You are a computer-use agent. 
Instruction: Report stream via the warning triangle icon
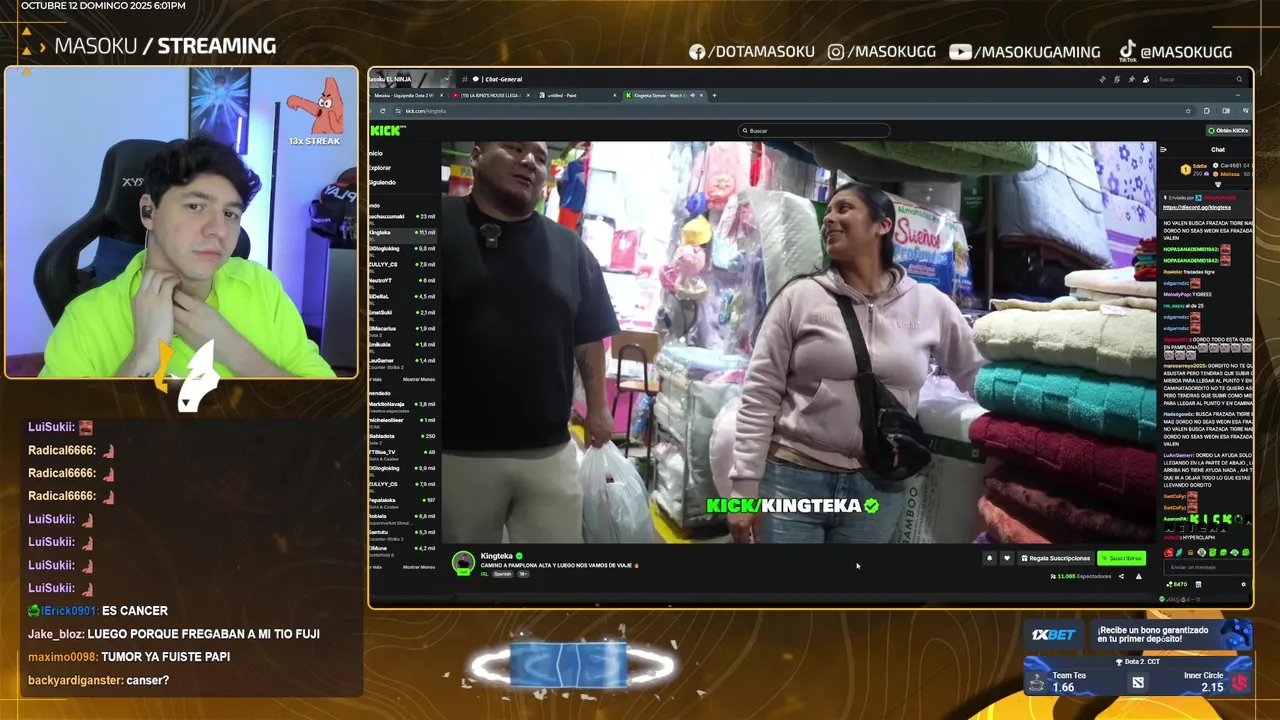pyautogui.click(x=1139, y=576)
